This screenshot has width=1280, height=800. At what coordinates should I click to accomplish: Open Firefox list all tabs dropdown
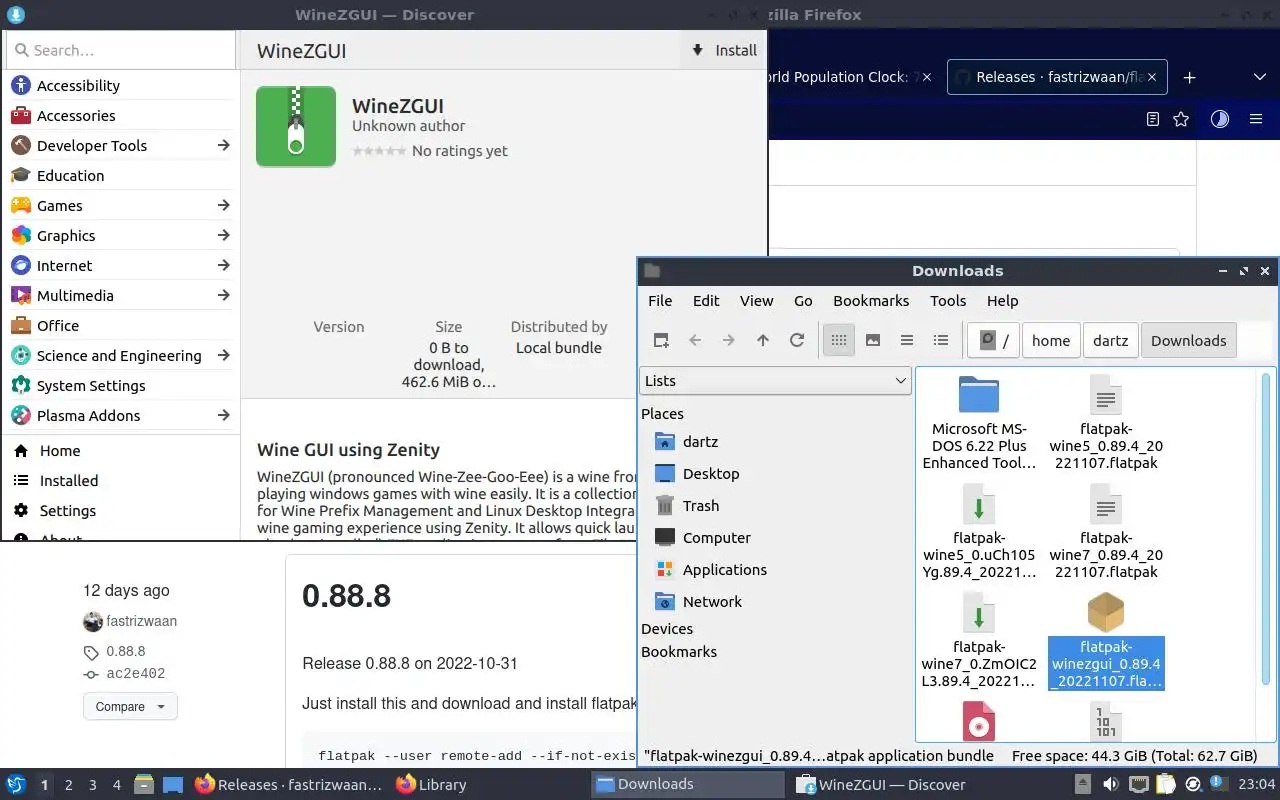1259,77
